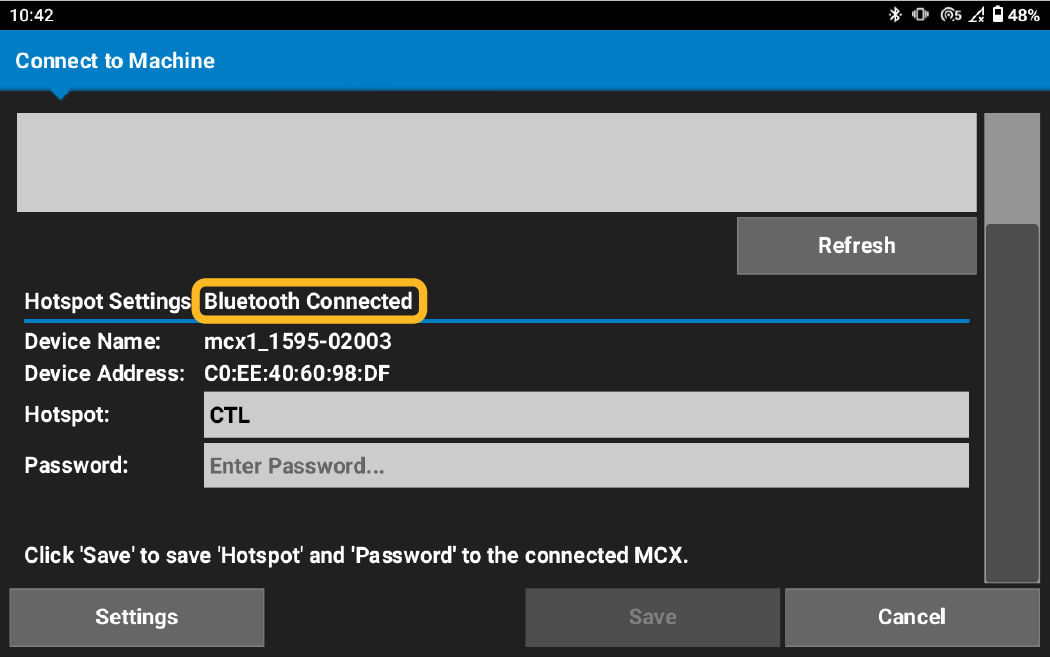This screenshot has width=1050, height=658.
Task: Click the empty machine list area
Action: [x=496, y=162]
